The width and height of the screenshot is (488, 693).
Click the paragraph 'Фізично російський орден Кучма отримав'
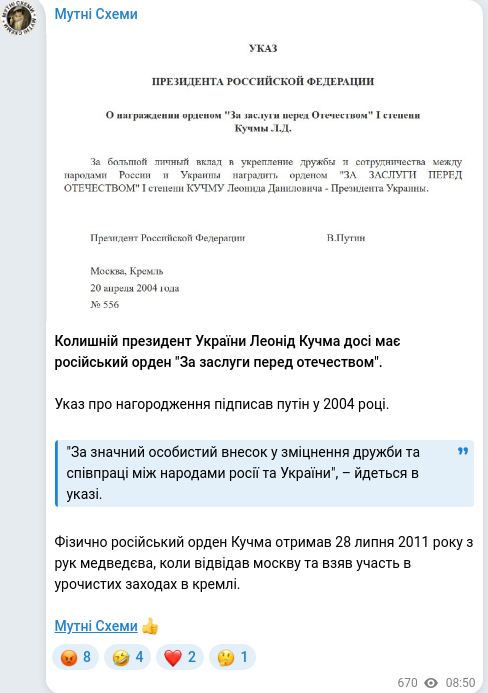[x=263, y=563]
